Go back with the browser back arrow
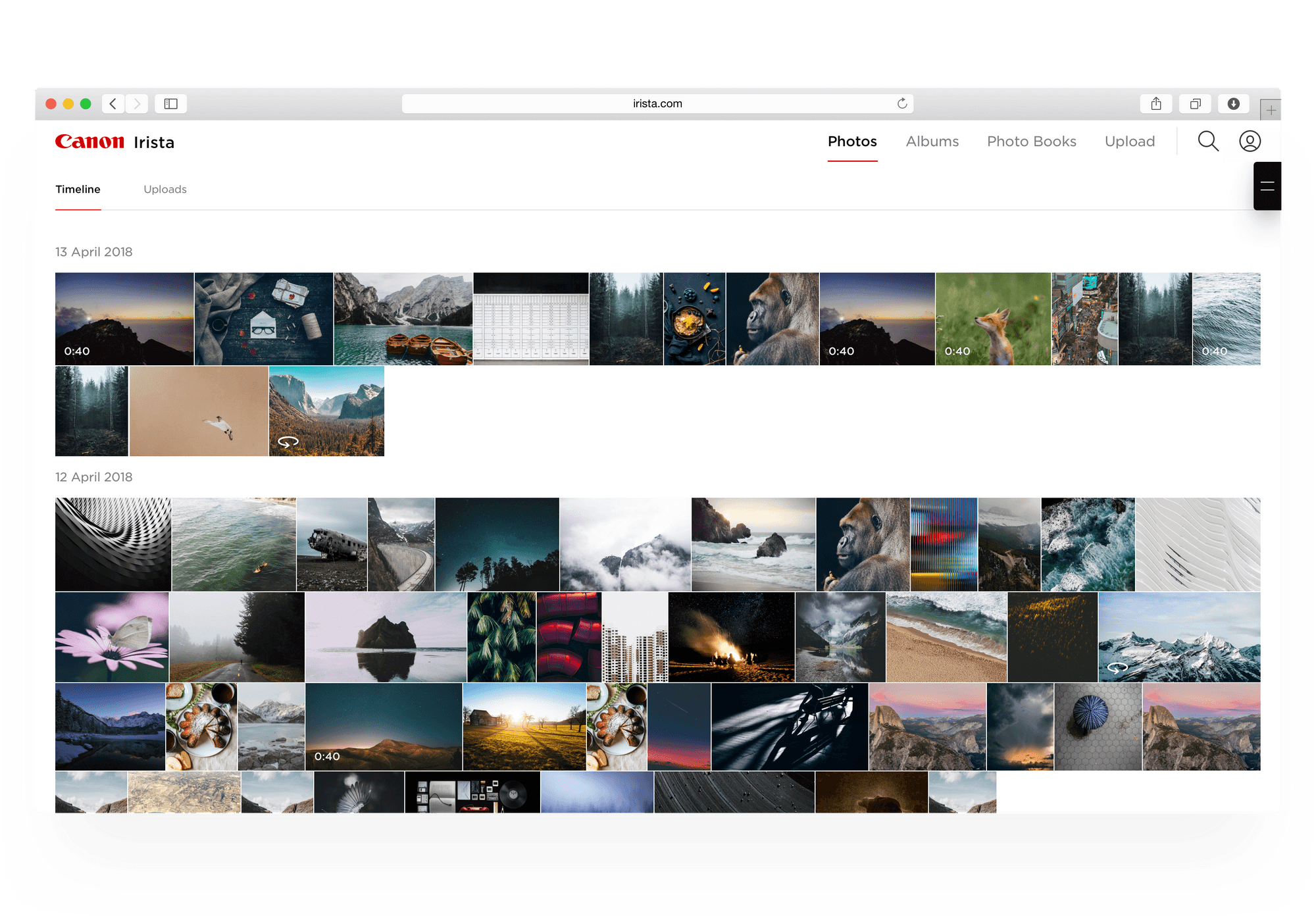 click(x=113, y=104)
